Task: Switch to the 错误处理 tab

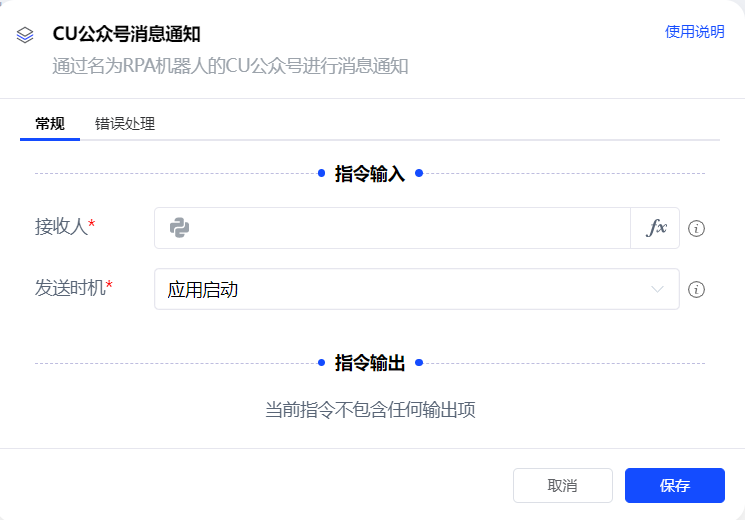Action: tap(125, 124)
